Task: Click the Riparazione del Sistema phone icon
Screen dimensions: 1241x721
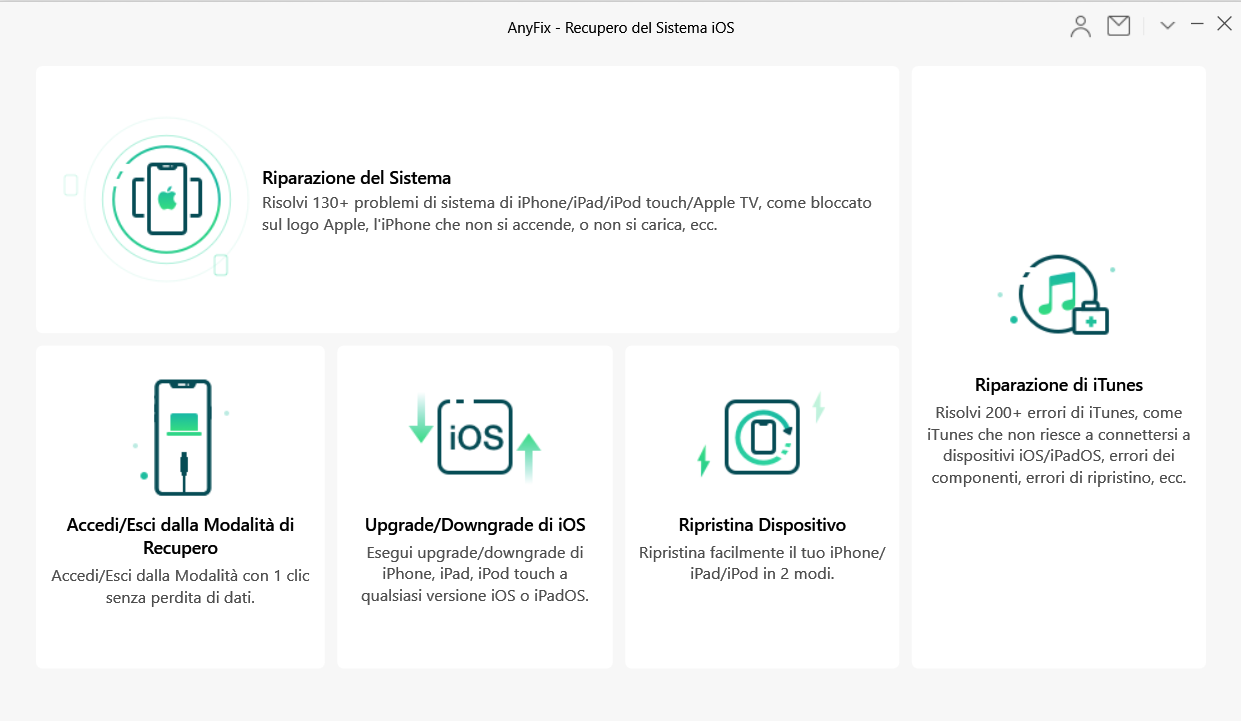Action: 166,198
